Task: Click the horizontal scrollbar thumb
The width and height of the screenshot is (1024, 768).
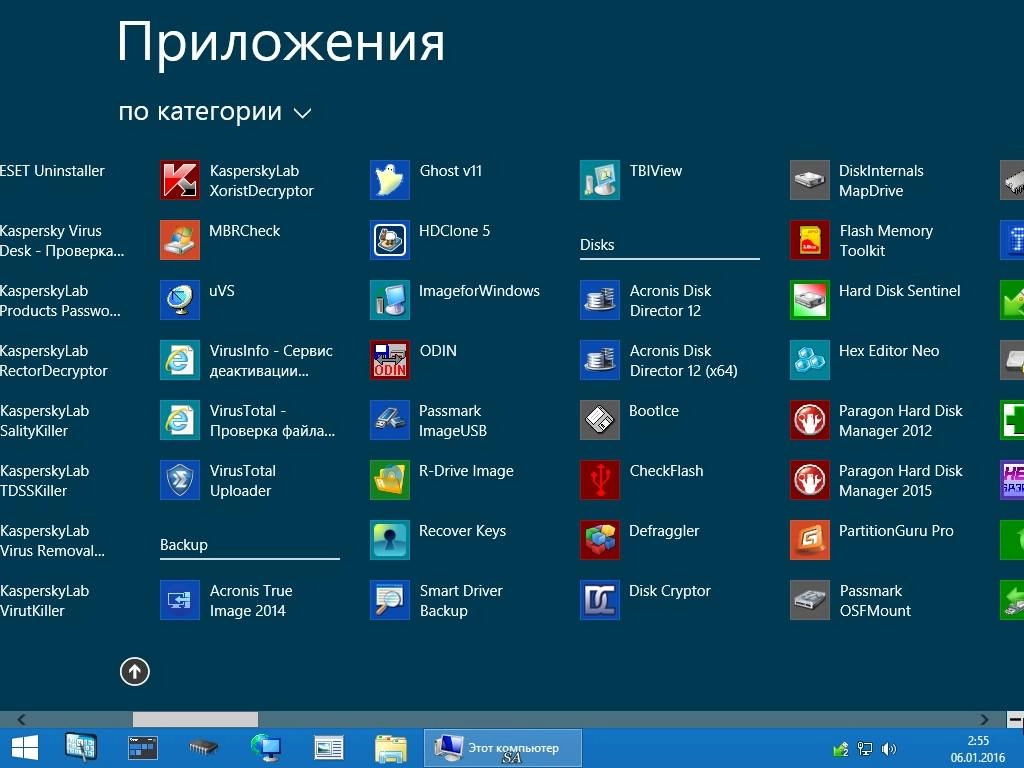Action: [195, 719]
